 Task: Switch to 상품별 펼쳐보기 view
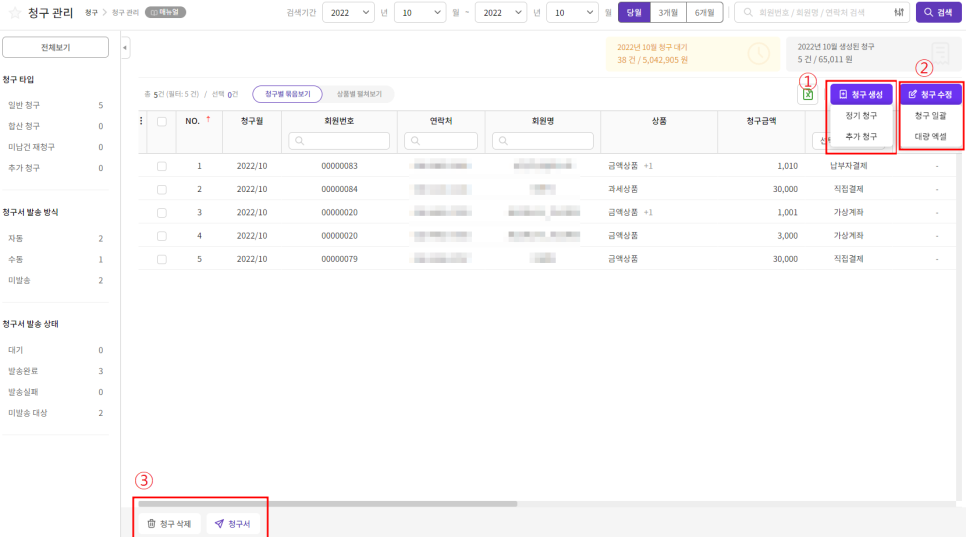coord(359,94)
